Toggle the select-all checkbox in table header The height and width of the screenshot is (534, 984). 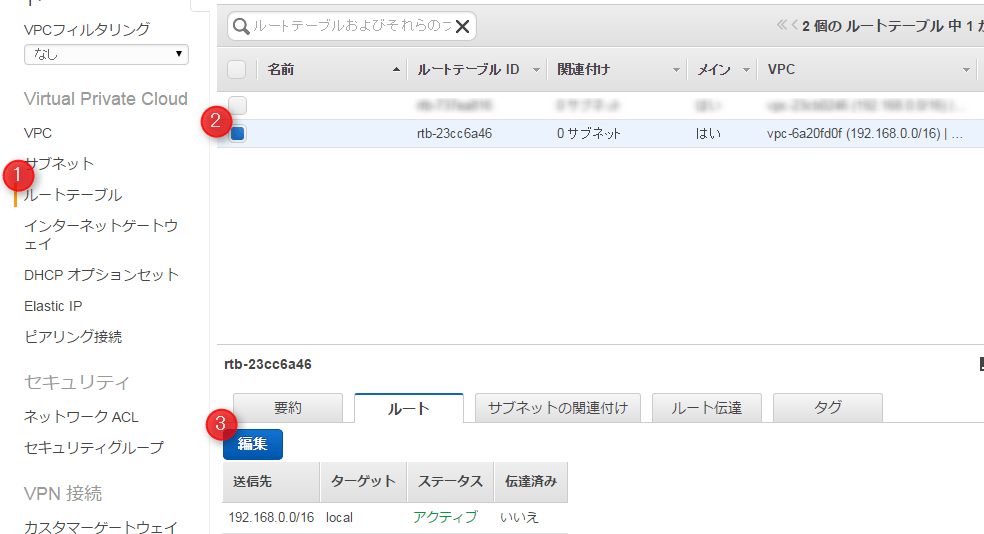point(237,70)
